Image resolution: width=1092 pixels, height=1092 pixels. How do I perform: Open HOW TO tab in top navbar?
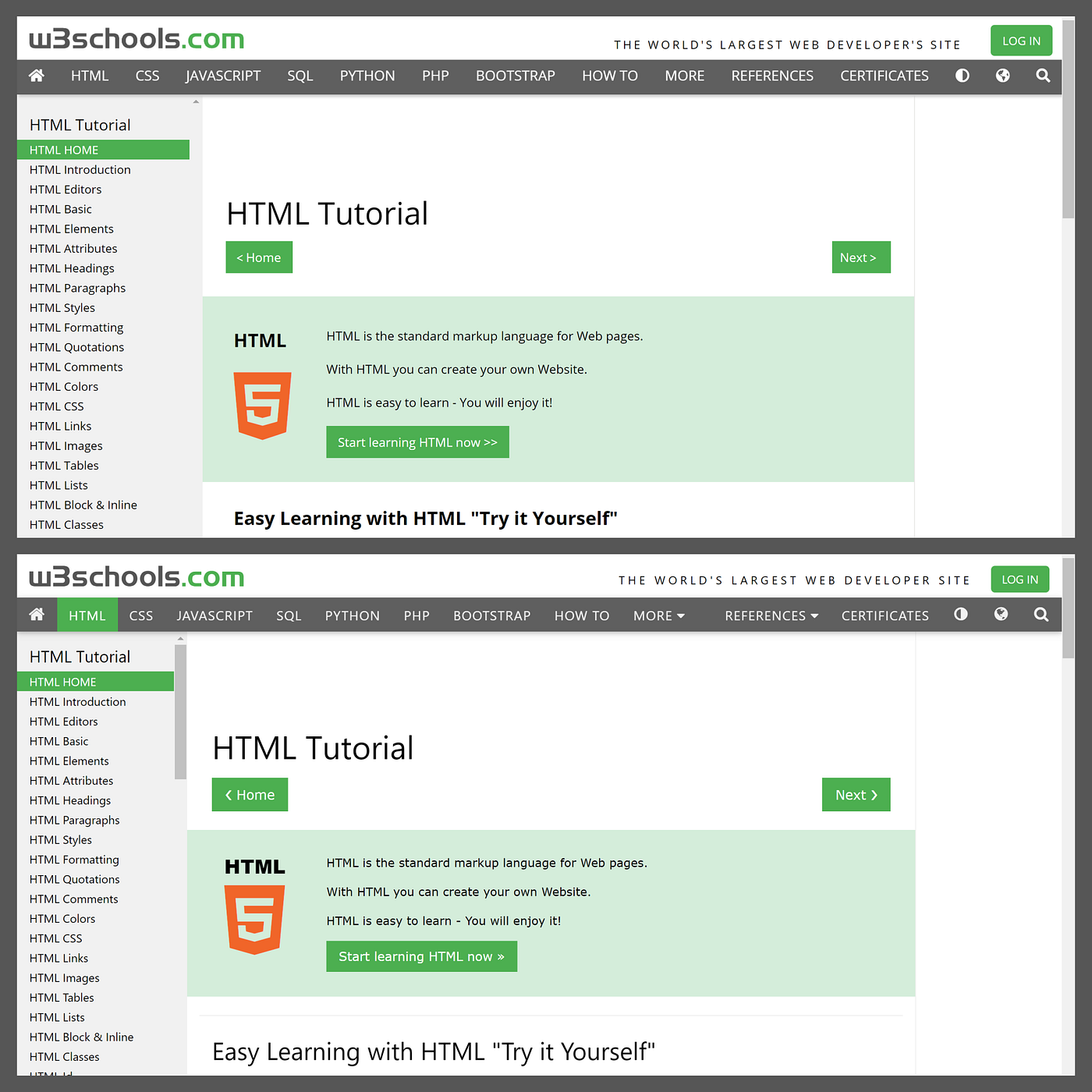coord(610,76)
